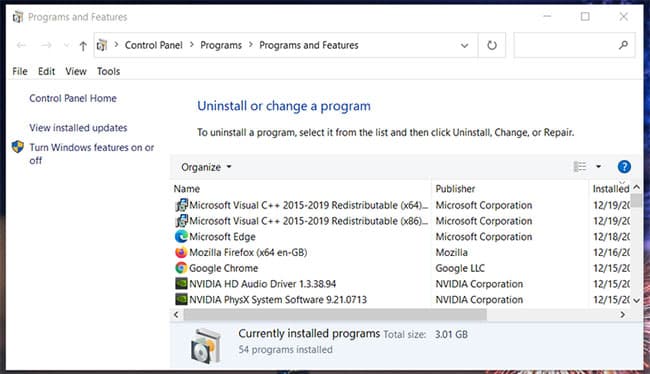This screenshot has height=374, width=650.
Task: Click Microsoft Corporation publisher for Microsoft Edge
Action: tap(484, 237)
